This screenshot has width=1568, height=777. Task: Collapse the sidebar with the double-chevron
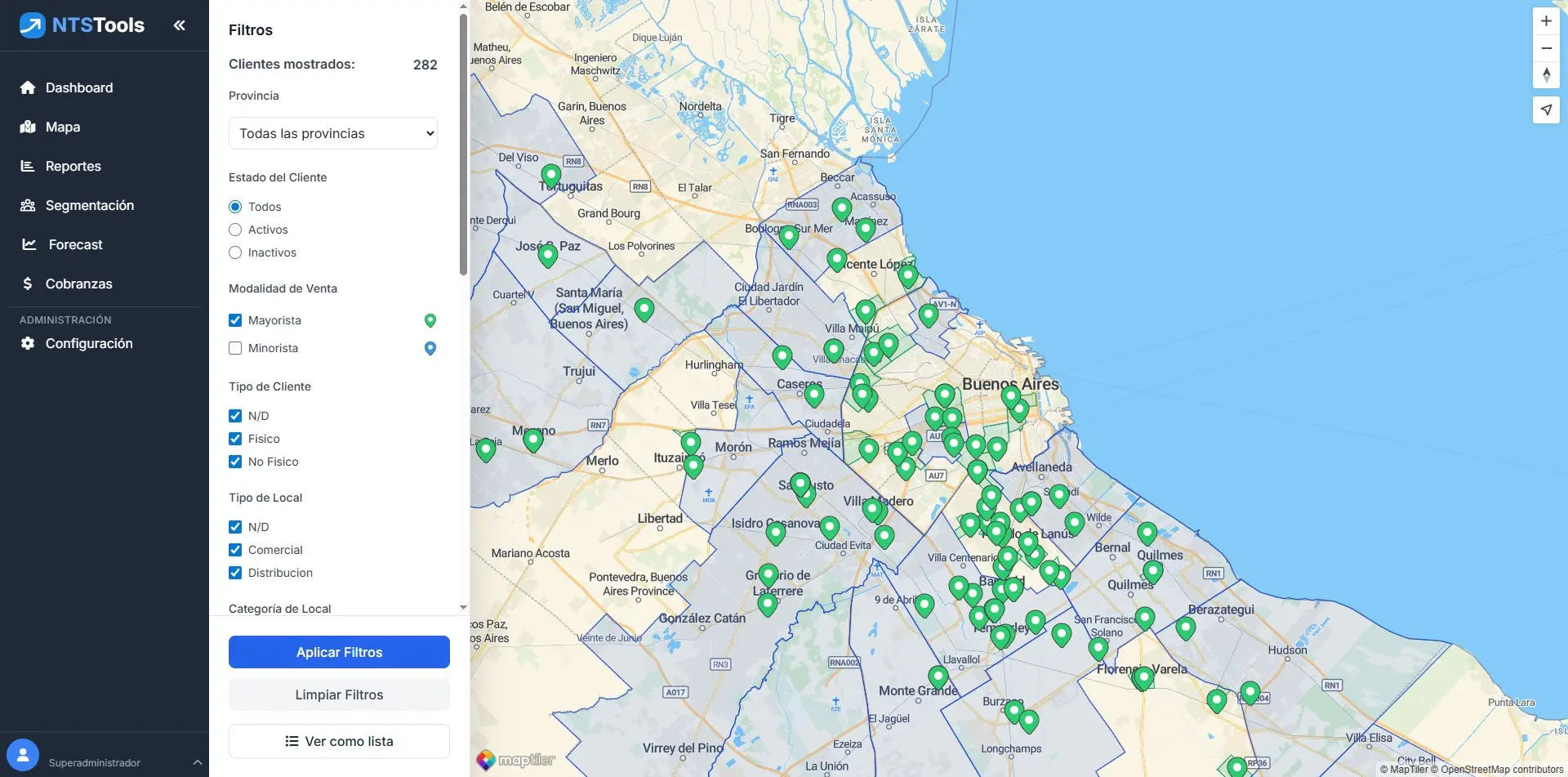point(179,25)
